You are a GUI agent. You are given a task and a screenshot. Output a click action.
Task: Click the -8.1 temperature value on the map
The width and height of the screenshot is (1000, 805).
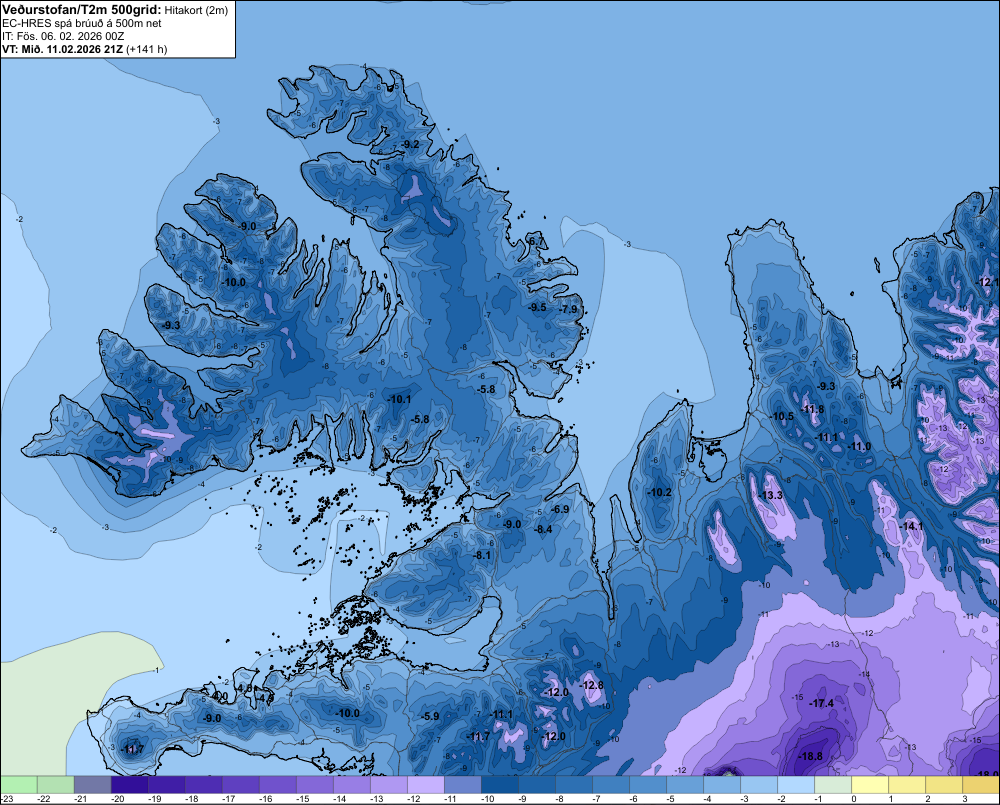click(x=482, y=555)
